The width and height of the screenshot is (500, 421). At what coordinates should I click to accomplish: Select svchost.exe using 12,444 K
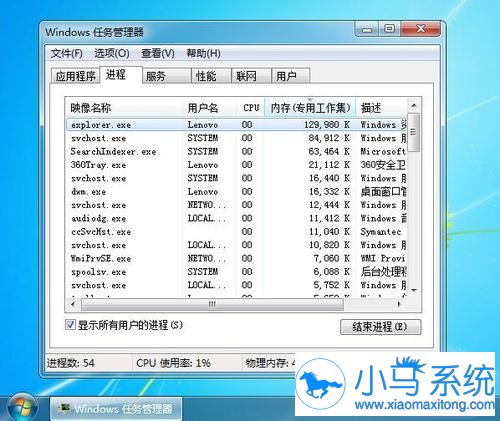236,205
